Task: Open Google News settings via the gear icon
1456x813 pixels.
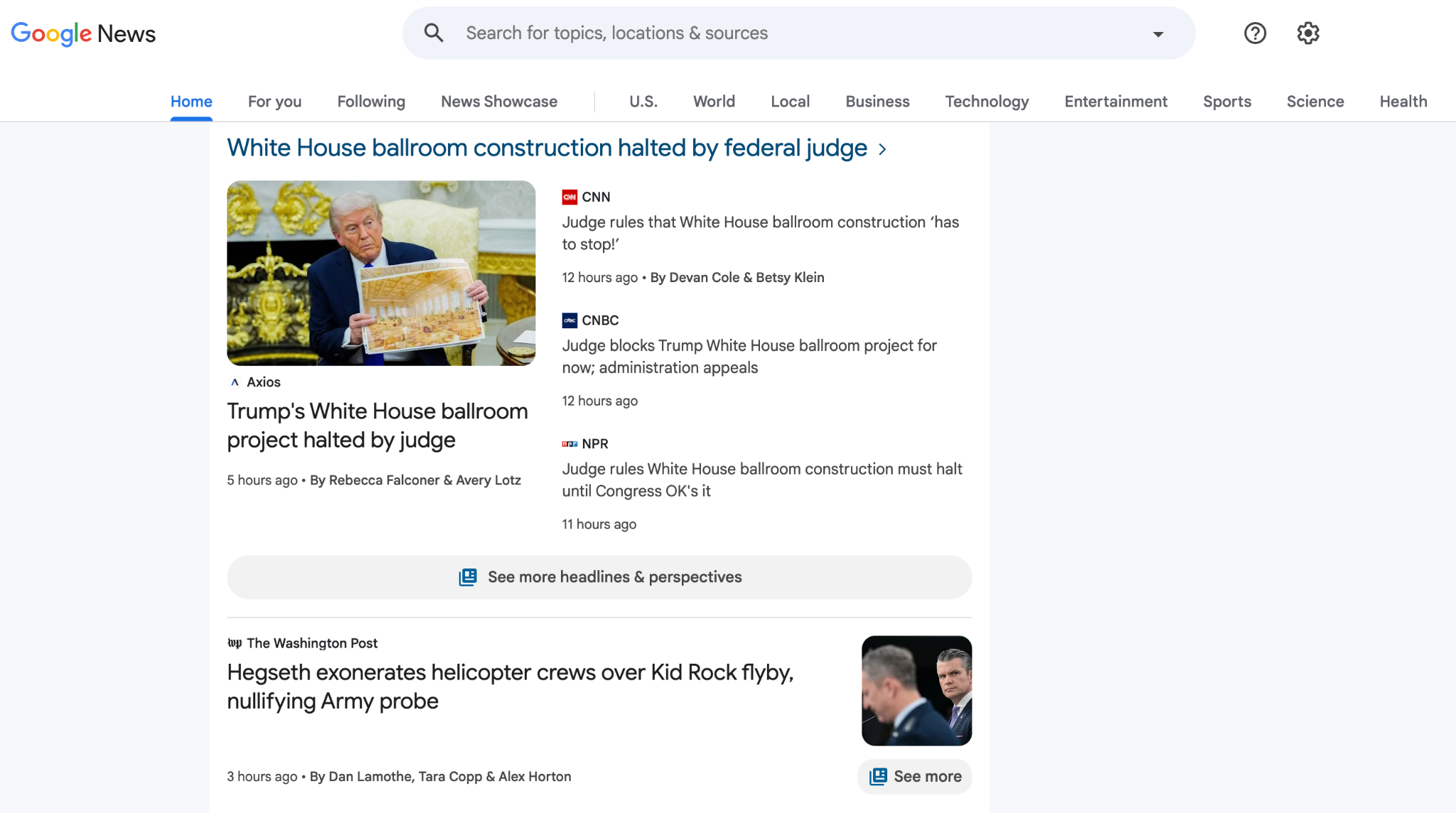Action: tap(1307, 33)
